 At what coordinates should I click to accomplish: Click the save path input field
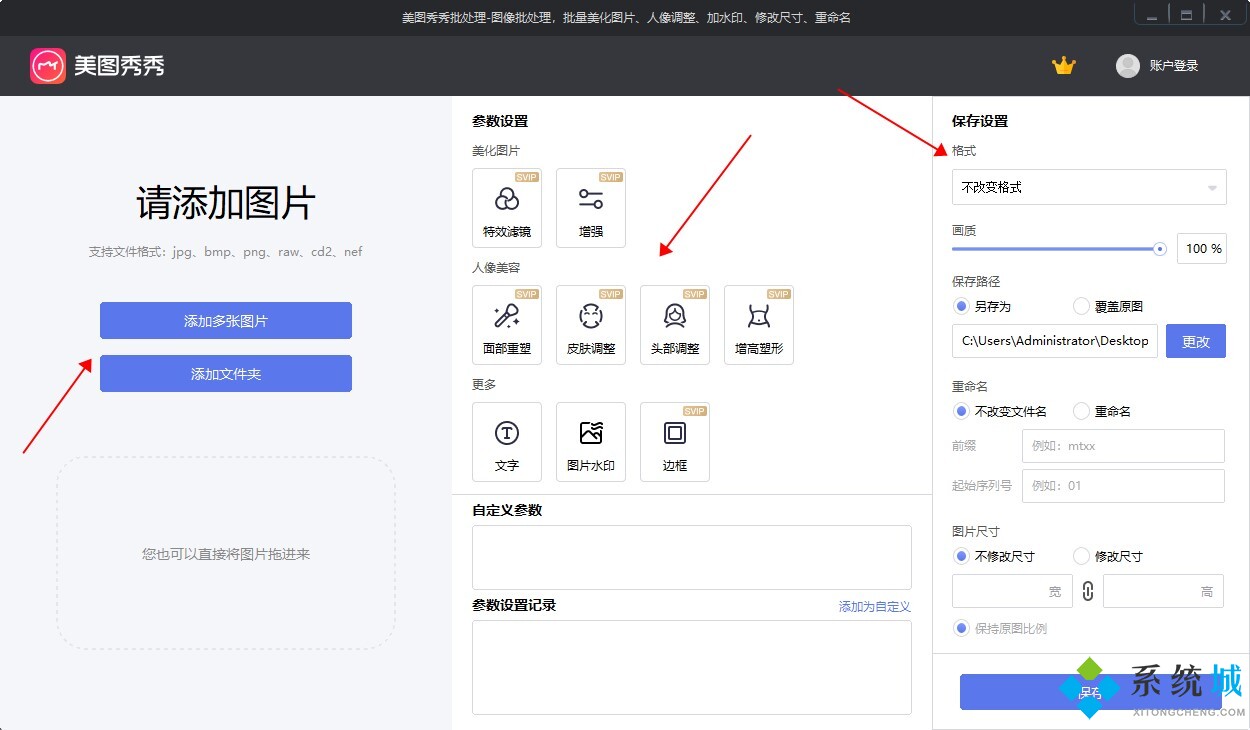[x=1055, y=341]
